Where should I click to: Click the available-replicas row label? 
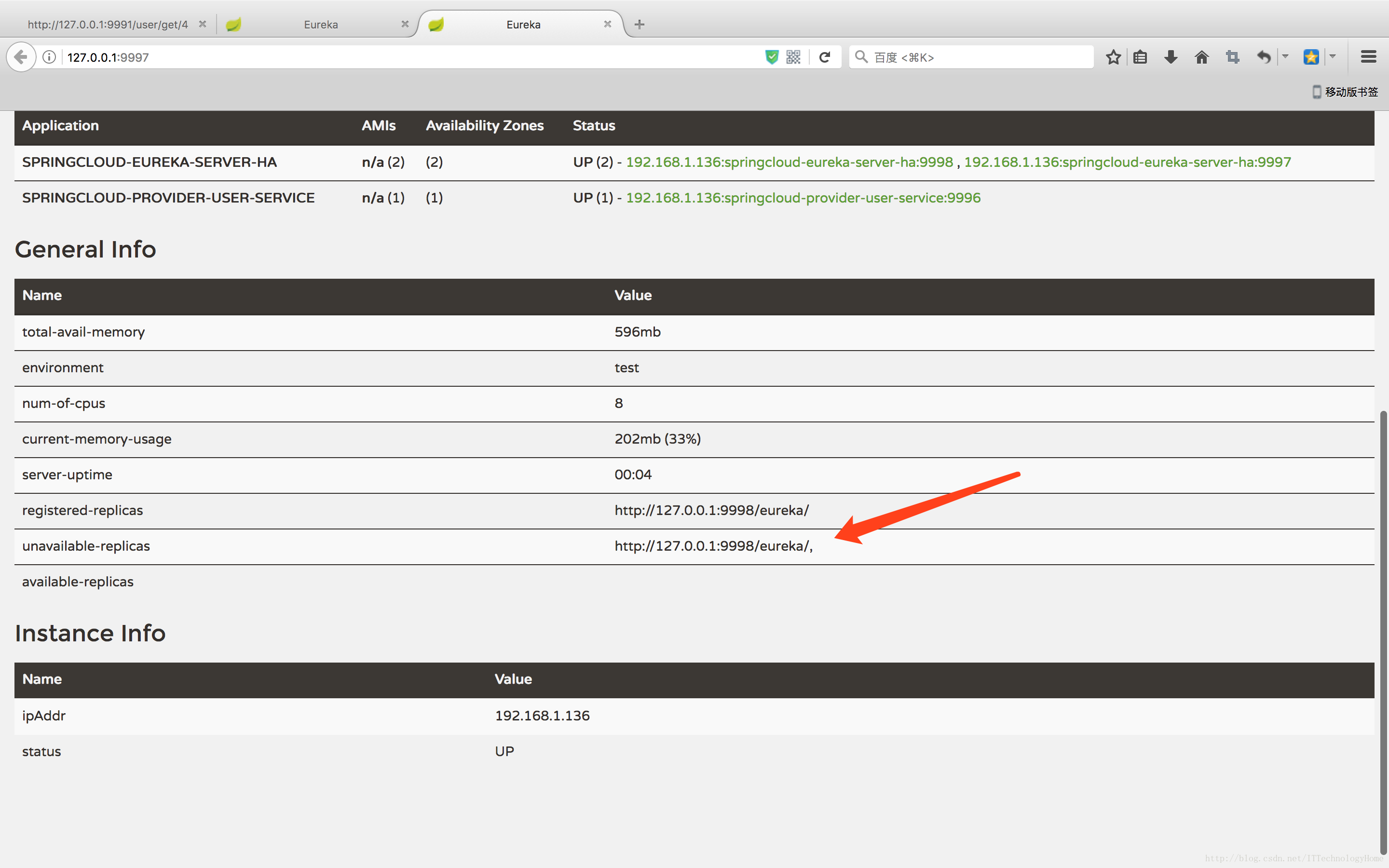pos(78,582)
